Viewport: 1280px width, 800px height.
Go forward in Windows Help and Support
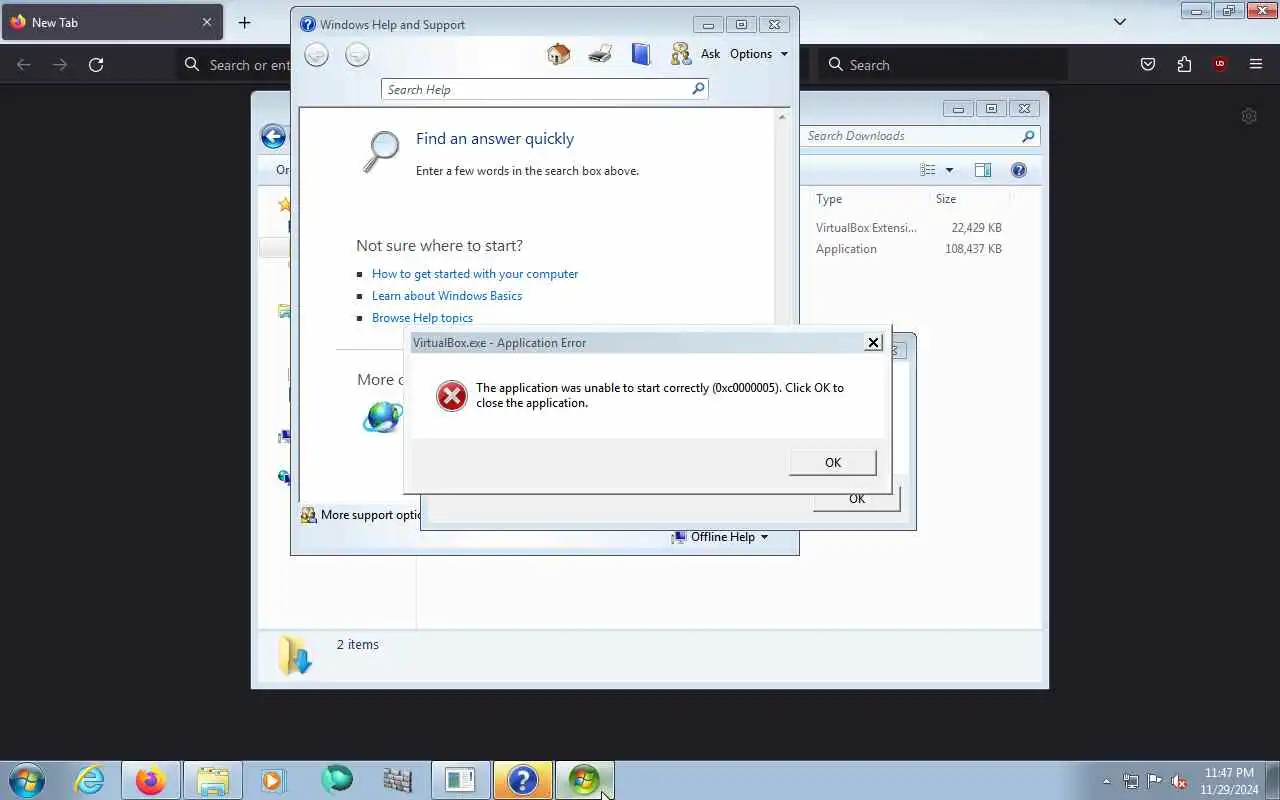pyautogui.click(x=357, y=55)
